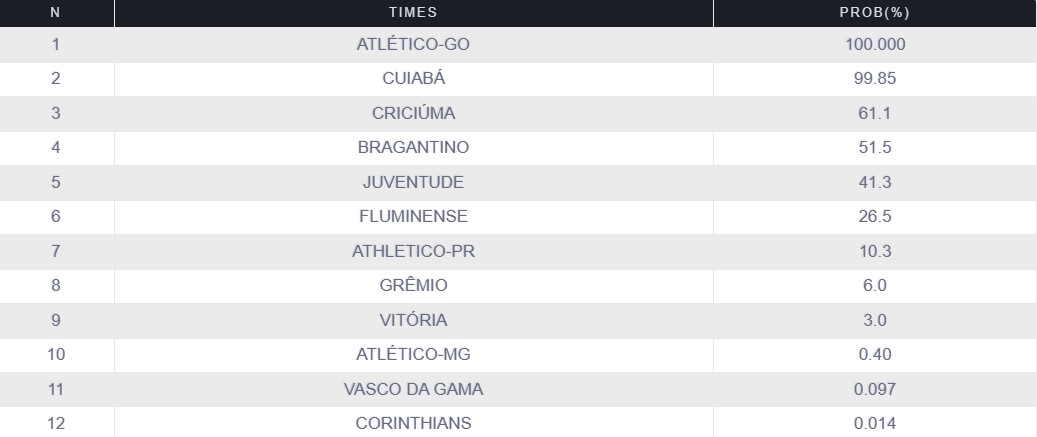
Task: Click the FLUMINENSE team name
Action: [x=413, y=216]
